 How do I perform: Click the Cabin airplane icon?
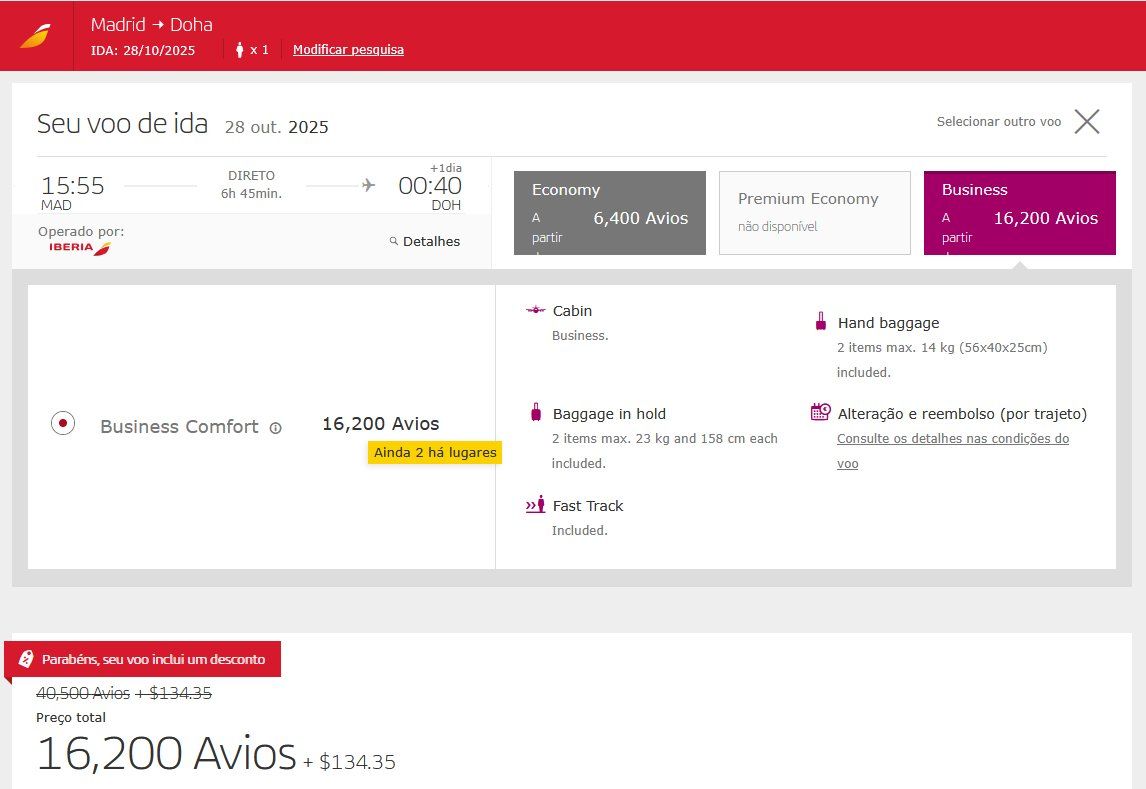(536, 310)
